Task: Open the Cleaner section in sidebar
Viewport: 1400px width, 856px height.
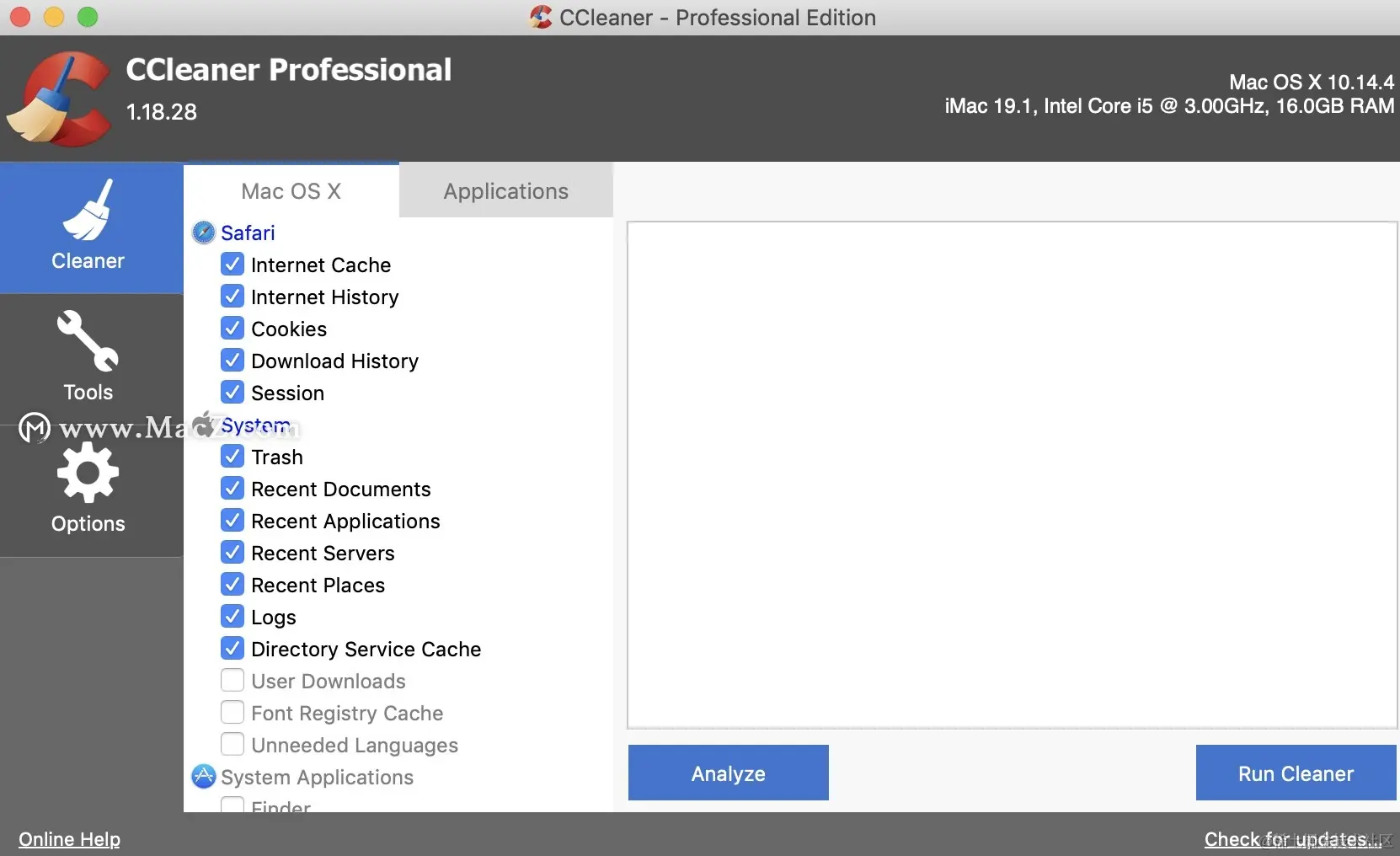Action: point(91,227)
